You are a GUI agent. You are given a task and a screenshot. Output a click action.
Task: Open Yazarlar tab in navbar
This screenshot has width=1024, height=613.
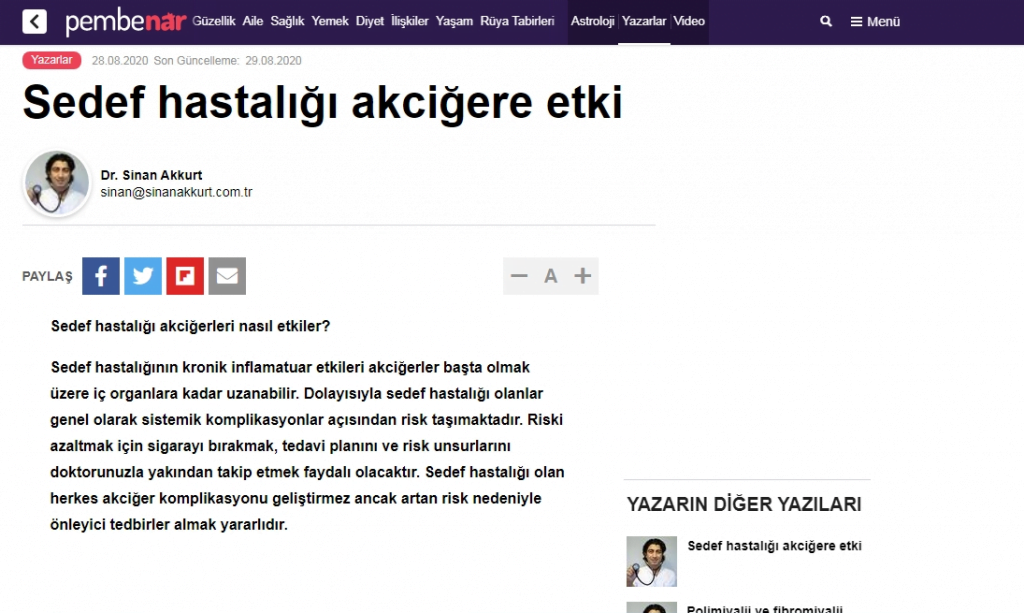(644, 21)
